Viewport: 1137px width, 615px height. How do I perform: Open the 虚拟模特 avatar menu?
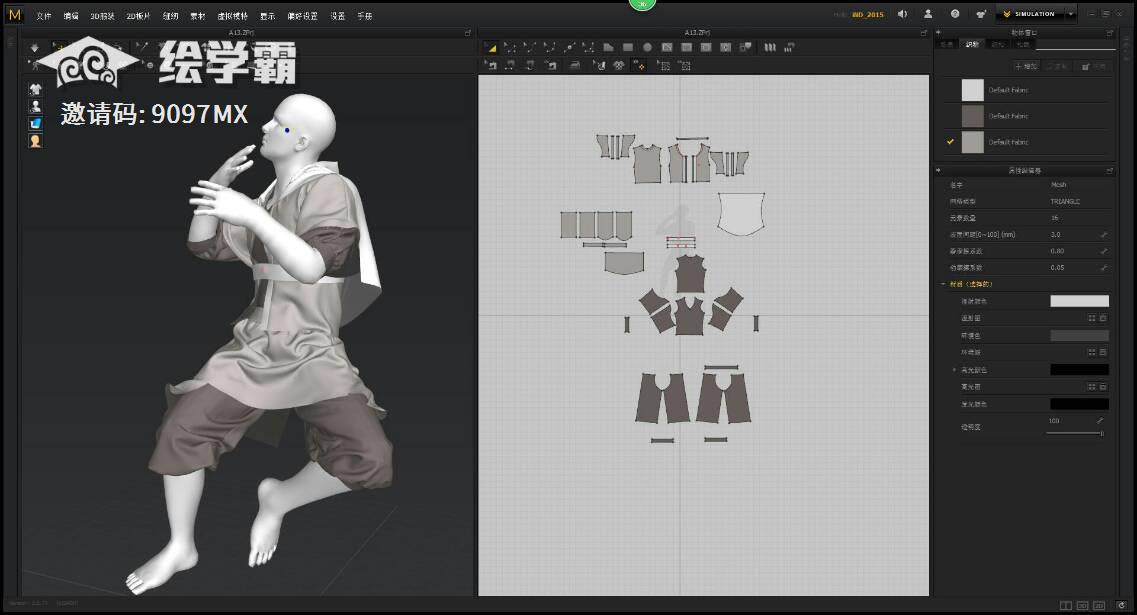coord(233,16)
